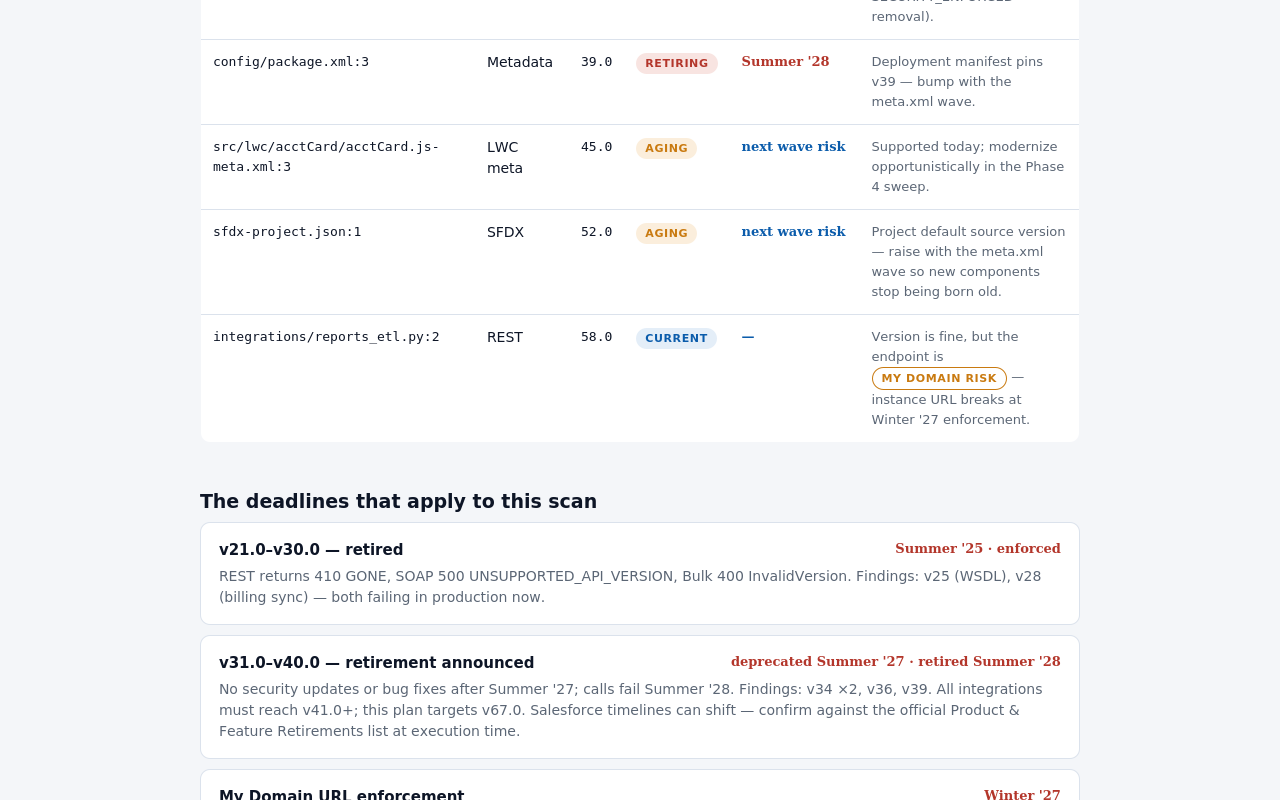This screenshot has width=1280, height=800.
Task: Click the REST returns 410 GONE description
Action: (x=630, y=587)
